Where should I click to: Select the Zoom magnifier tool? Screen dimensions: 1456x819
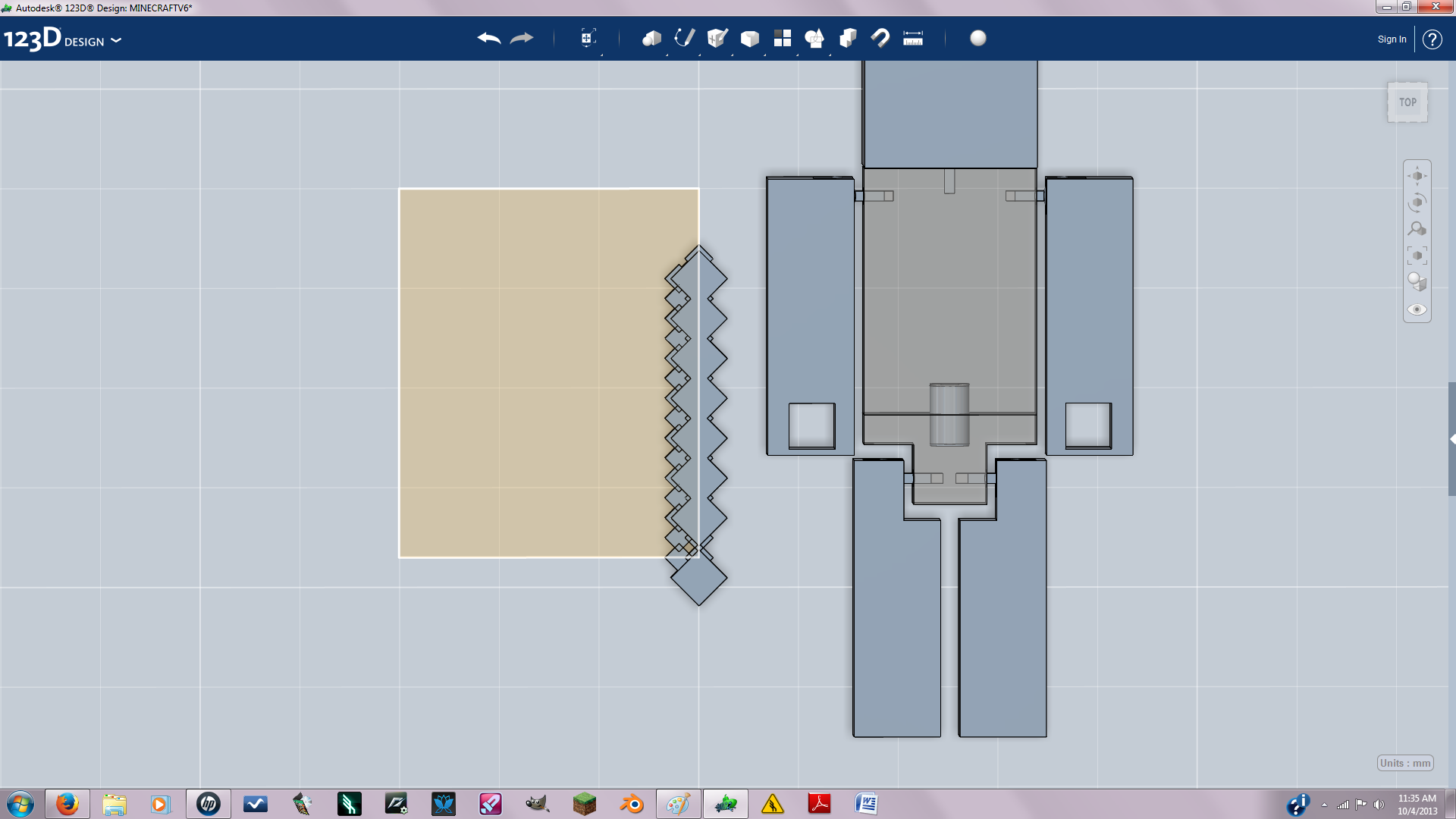pyautogui.click(x=1417, y=229)
